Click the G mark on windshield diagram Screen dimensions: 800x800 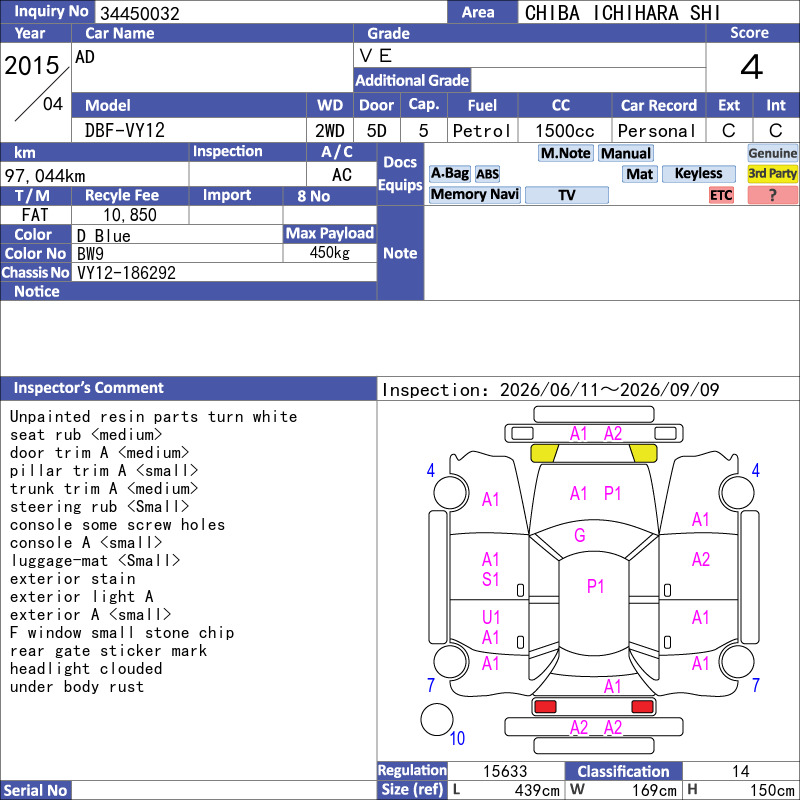(580, 535)
